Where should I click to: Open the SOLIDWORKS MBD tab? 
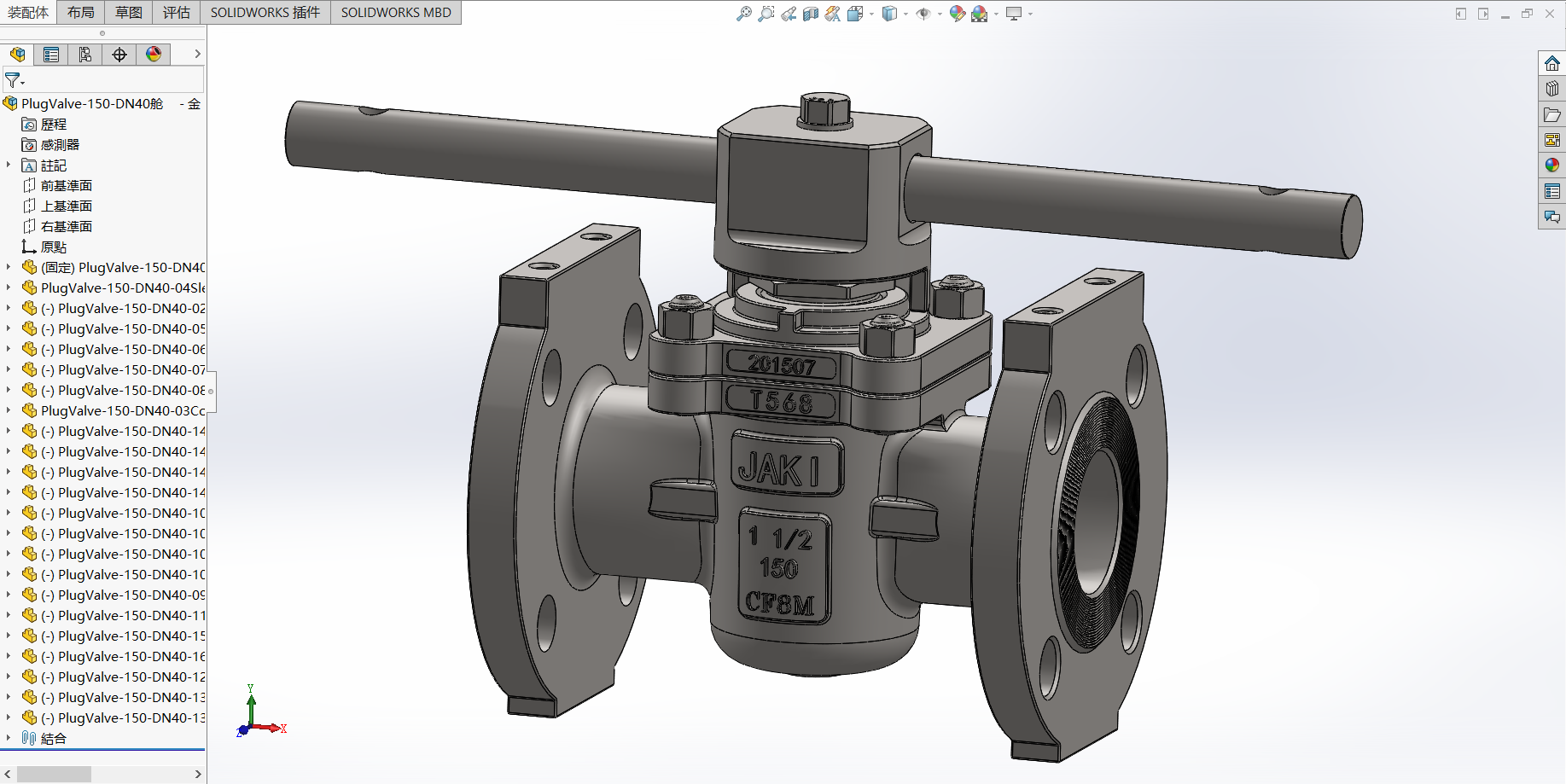[396, 12]
